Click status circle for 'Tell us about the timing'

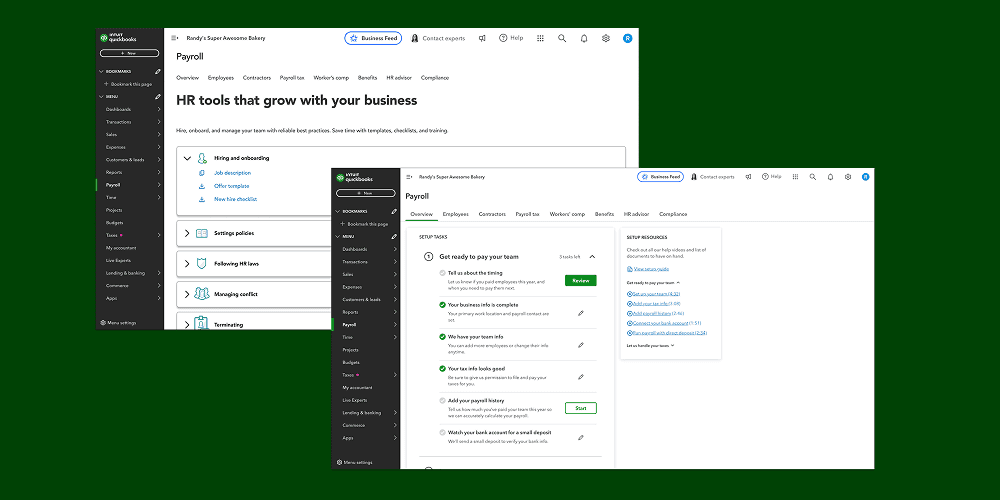tap(442, 273)
